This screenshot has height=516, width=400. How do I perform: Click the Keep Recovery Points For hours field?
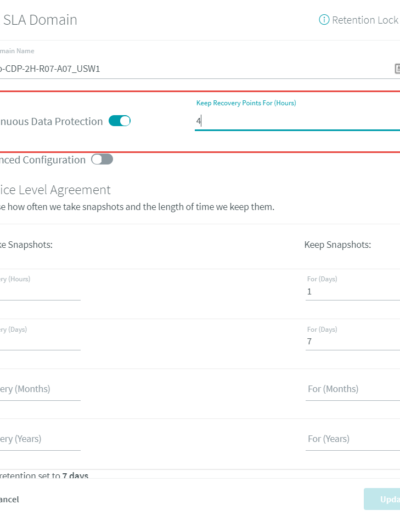click(x=297, y=121)
